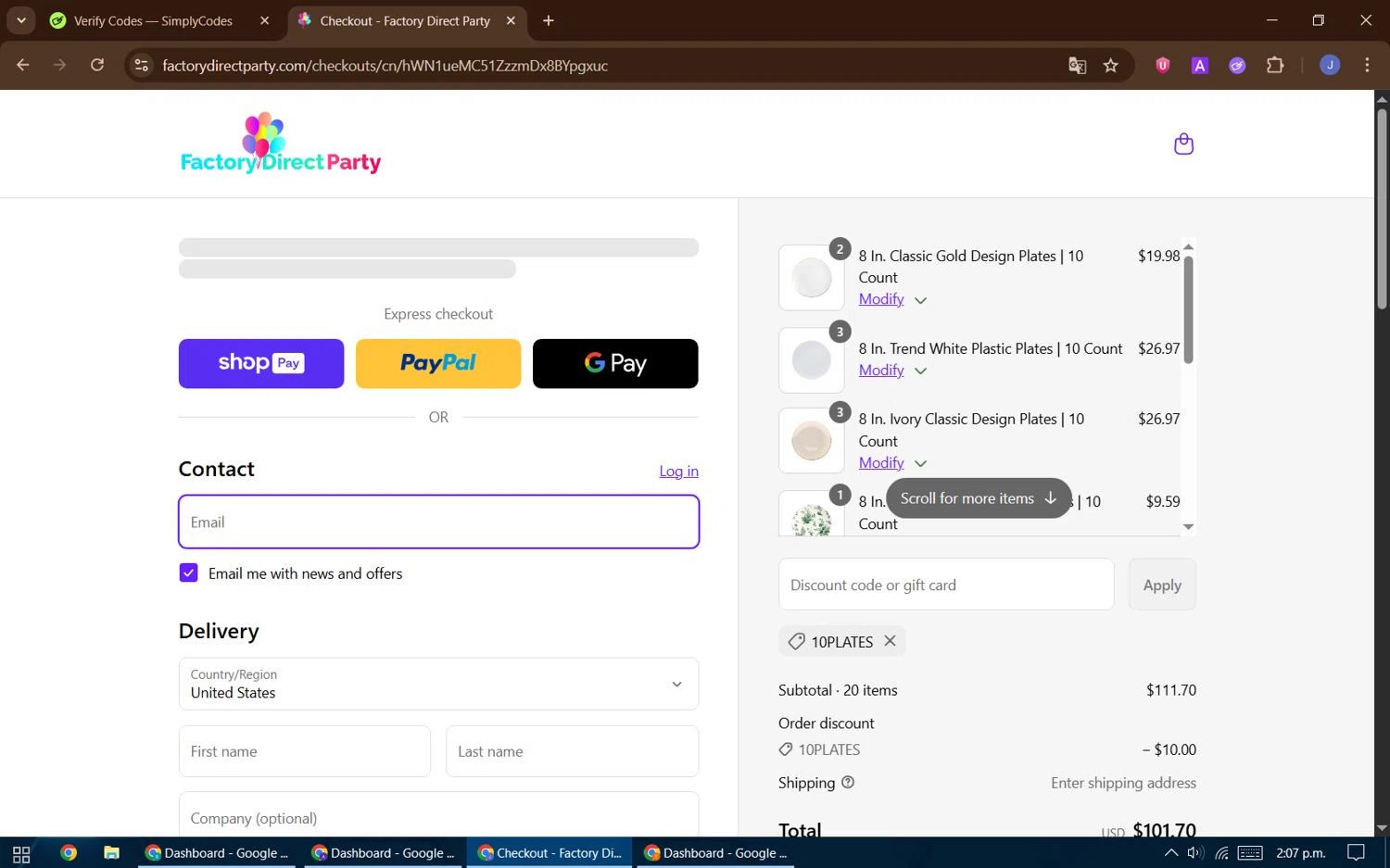Bookmark this page with star icon
The width and height of the screenshot is (1390, 868).
coord(1111,65)
